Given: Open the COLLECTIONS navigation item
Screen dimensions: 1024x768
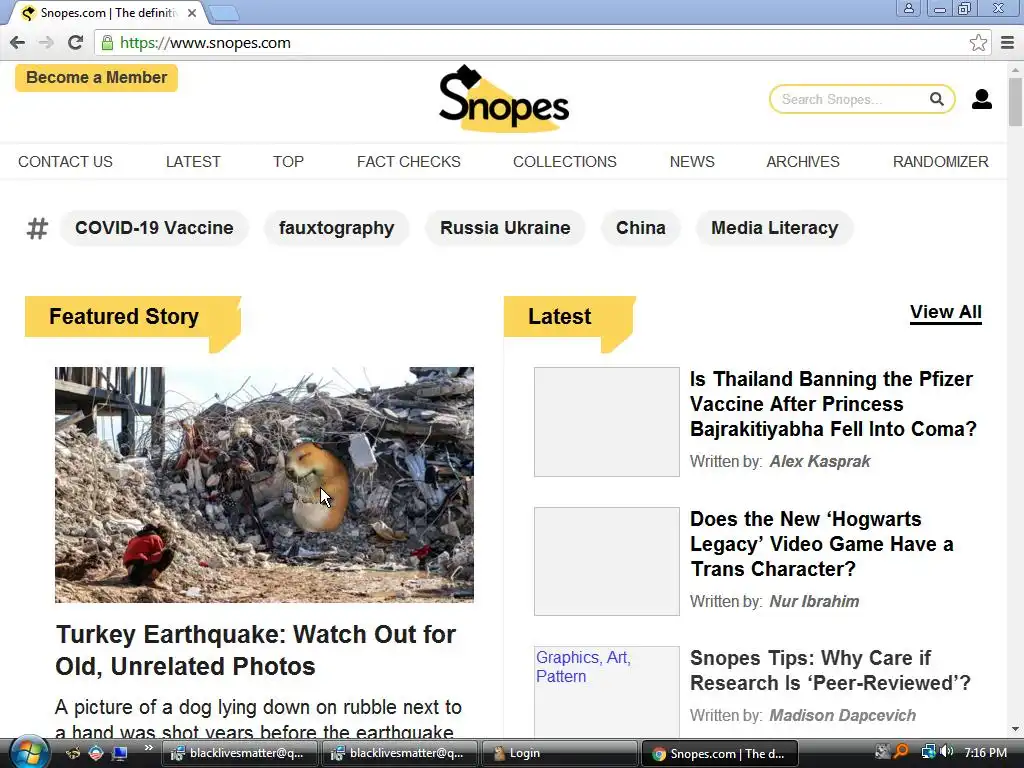Looking at the screenshot, I should 565,162.
